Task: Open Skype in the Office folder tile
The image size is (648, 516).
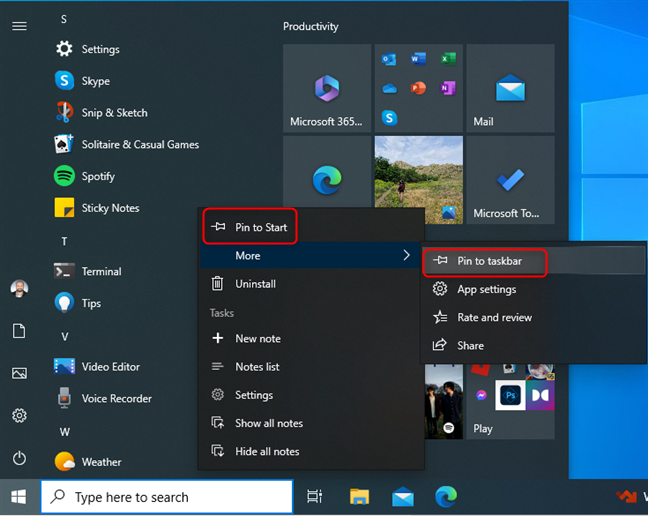Action: coord(389,118)
